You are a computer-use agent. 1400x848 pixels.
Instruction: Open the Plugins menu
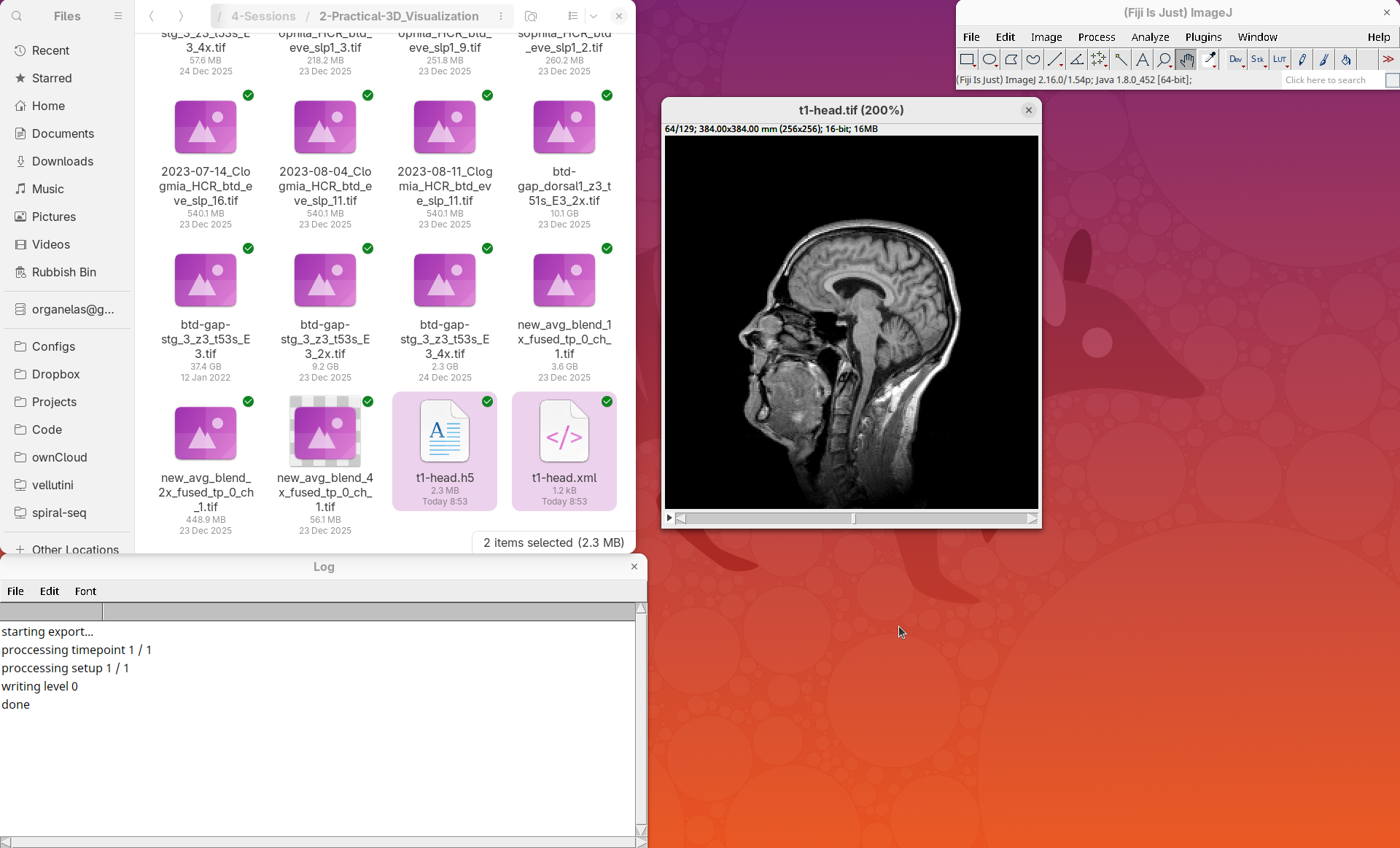[x=1203, y=37]
